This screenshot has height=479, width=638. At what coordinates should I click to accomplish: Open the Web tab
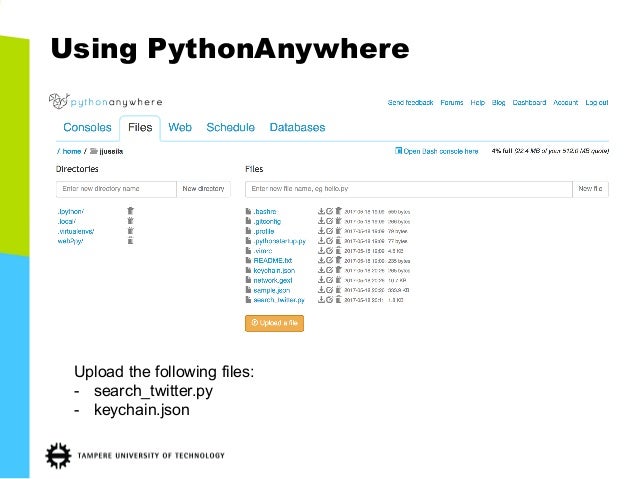180,127
